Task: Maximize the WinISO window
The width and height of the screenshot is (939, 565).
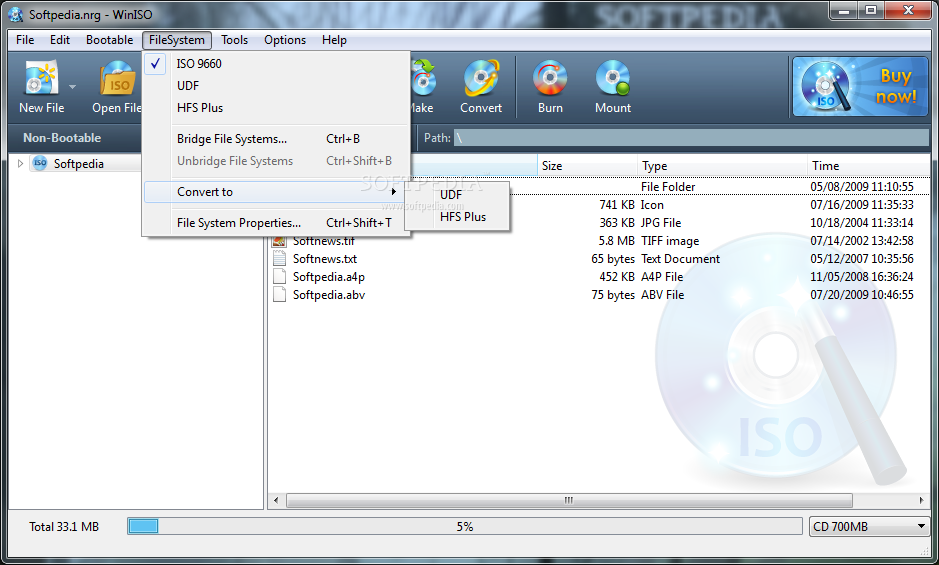Action: 871,10
